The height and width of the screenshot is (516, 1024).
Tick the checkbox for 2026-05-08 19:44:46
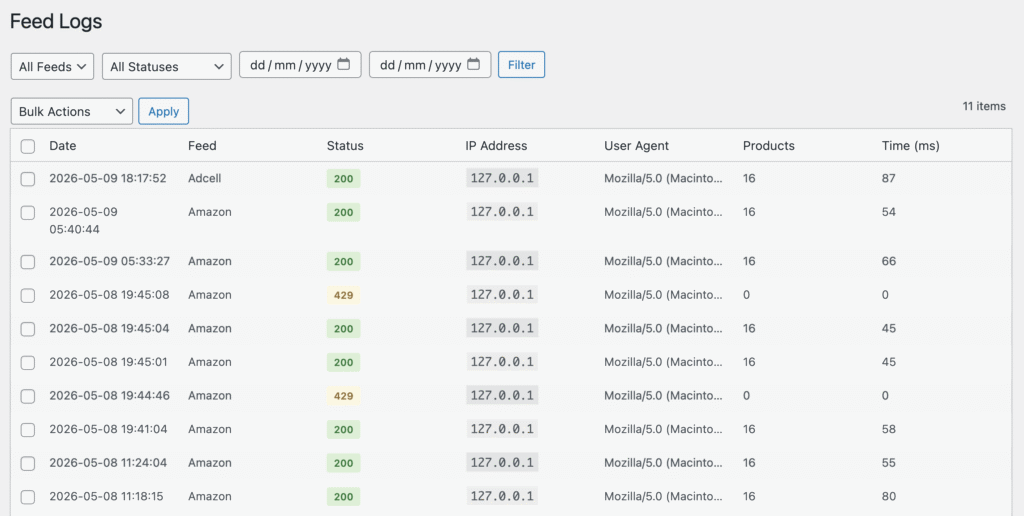[x=27, y=396]
